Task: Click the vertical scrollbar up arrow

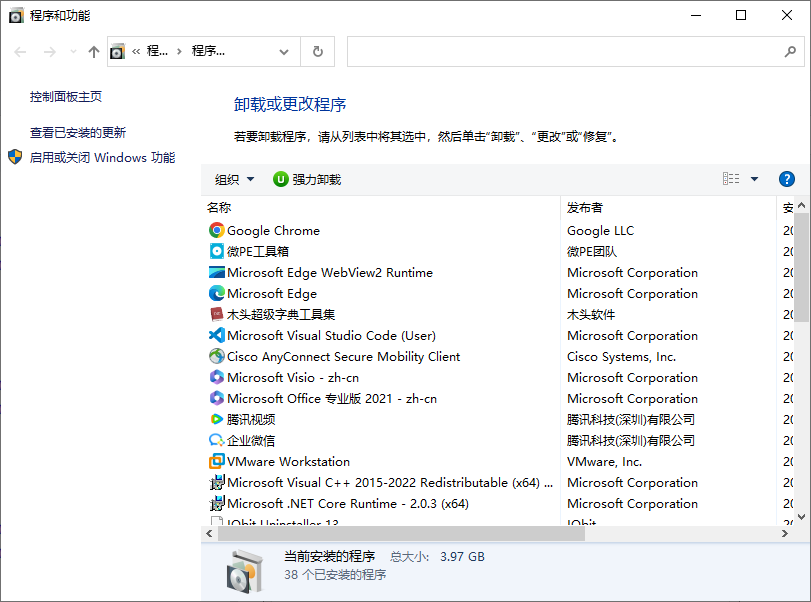Action: coord(801,205)
